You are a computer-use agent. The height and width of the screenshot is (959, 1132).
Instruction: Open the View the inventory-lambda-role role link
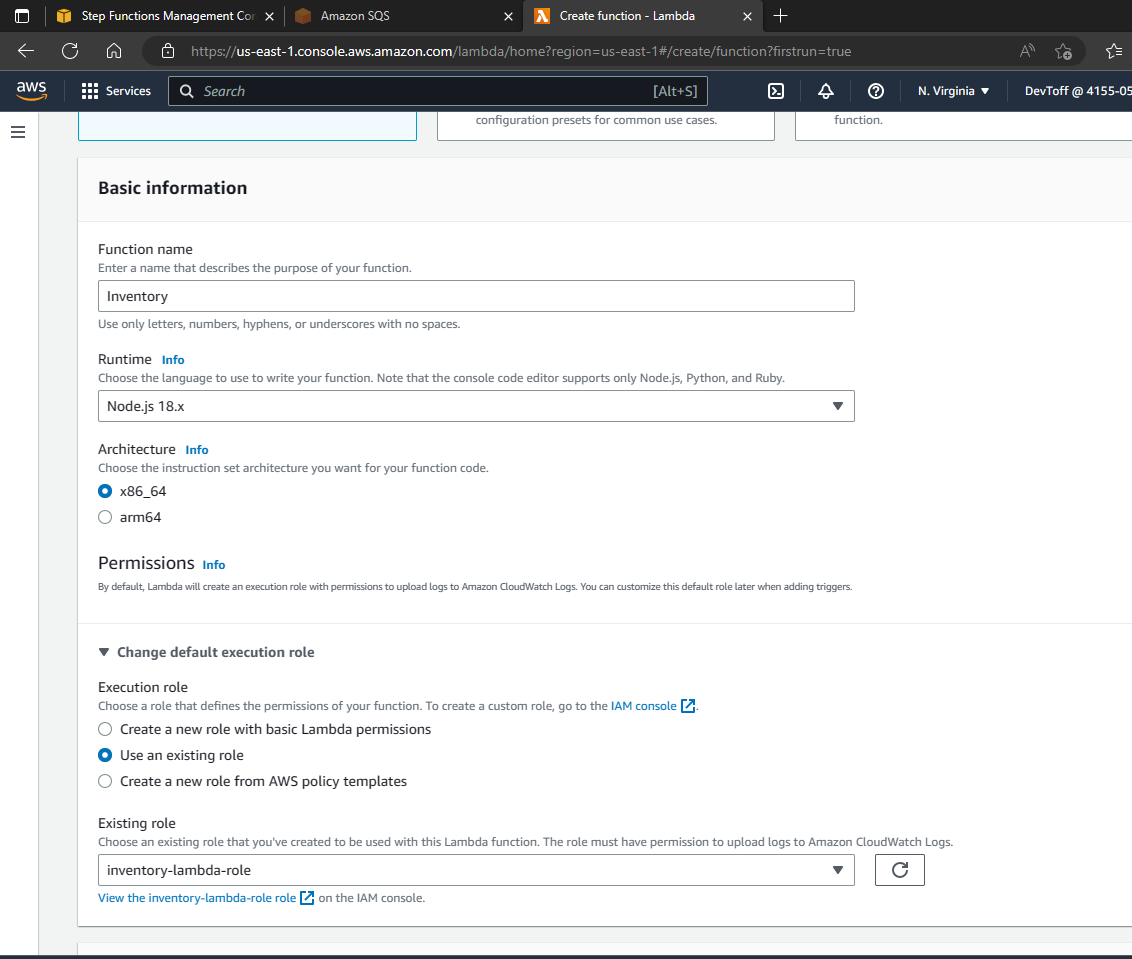(x=196, y=898)
